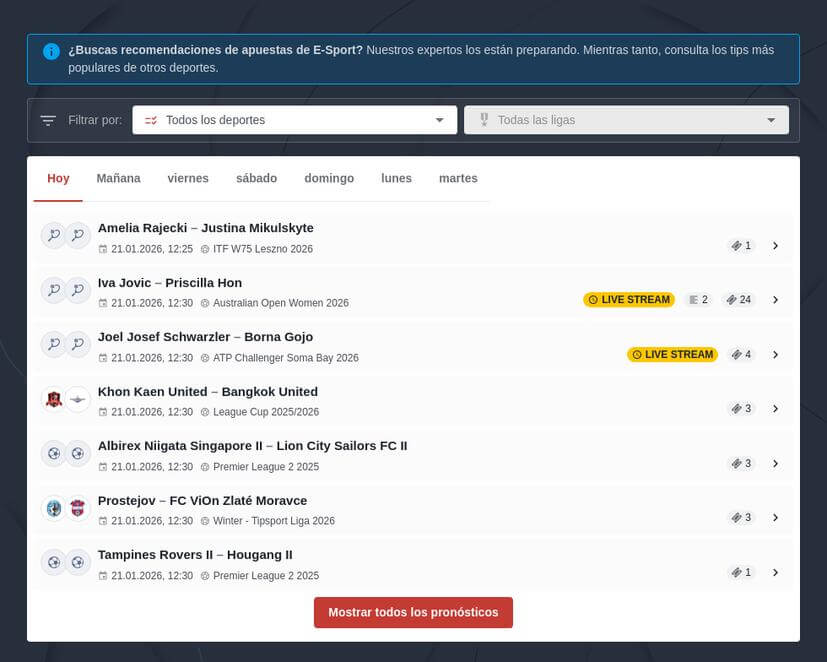Click the LIVE STREAM badge on the Schwarzler match

(672, 354)
